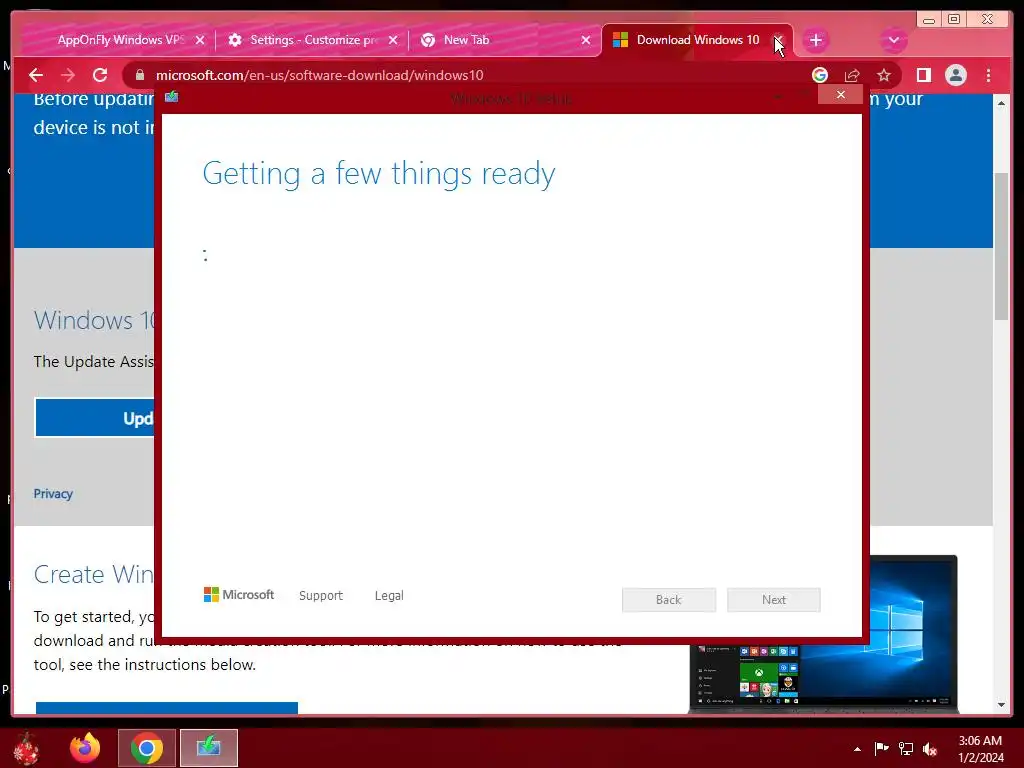Close the AppOnFly Windows VPS tab
The image size is (1024, 768).
tap(200, 40)
